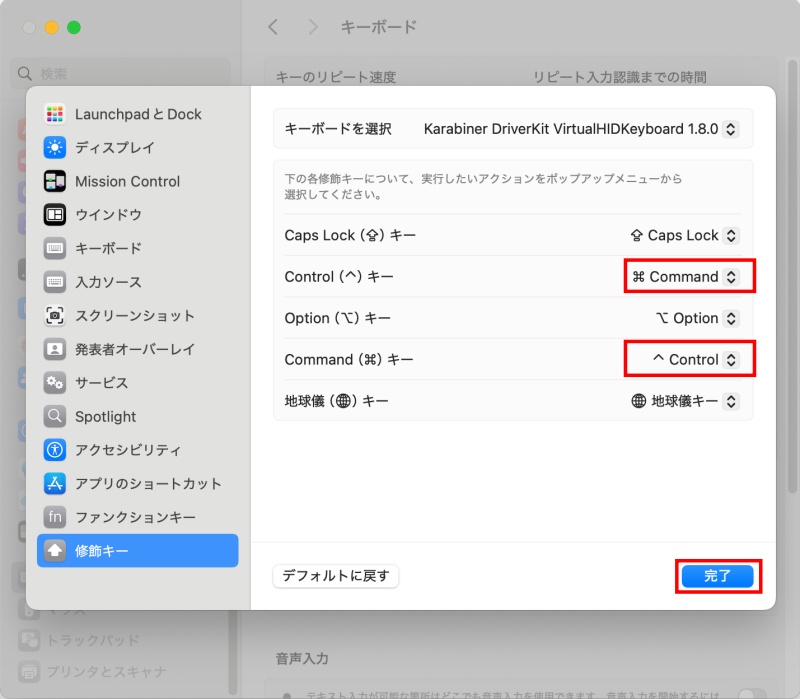Expand Command key action popup
The width and height of the screenshot is (800, 699).
[x=695, y=360]
